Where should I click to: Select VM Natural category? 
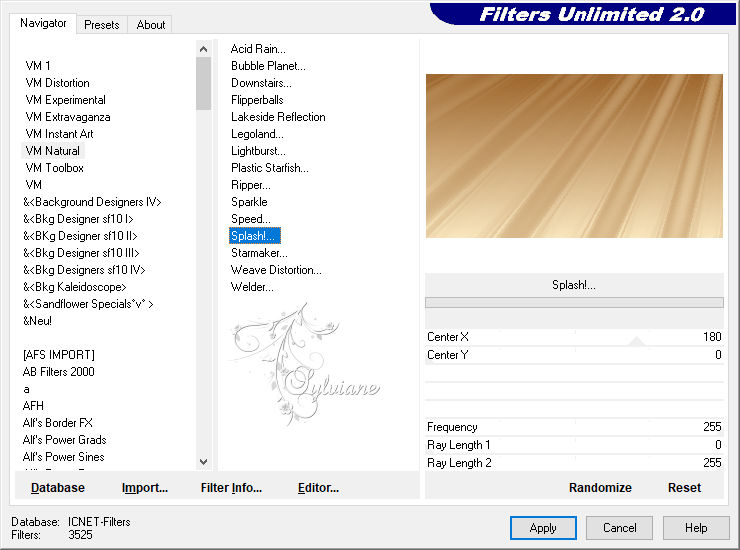[53, 151]
